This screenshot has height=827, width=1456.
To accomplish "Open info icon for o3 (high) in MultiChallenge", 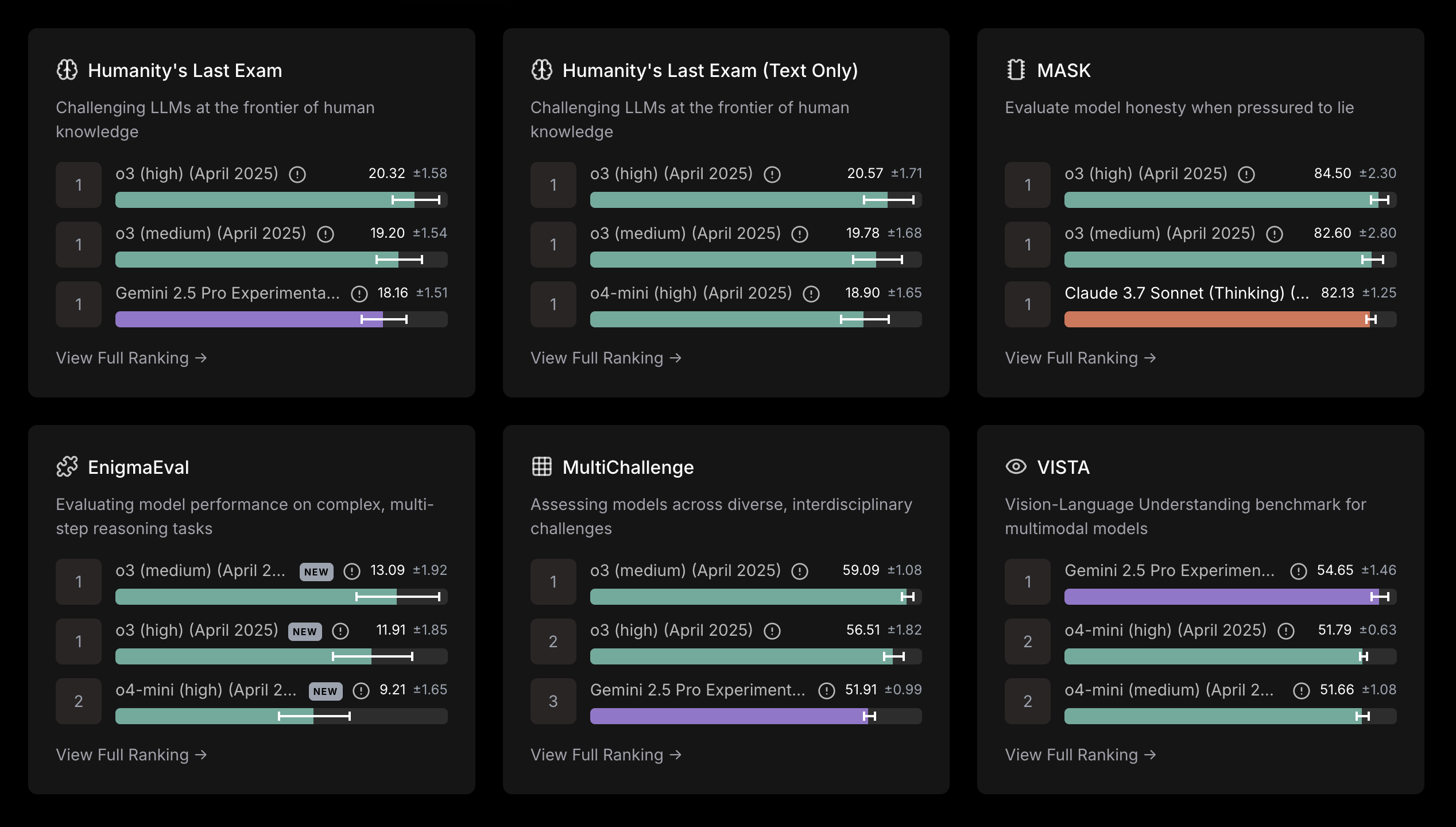I will (772, 631).
